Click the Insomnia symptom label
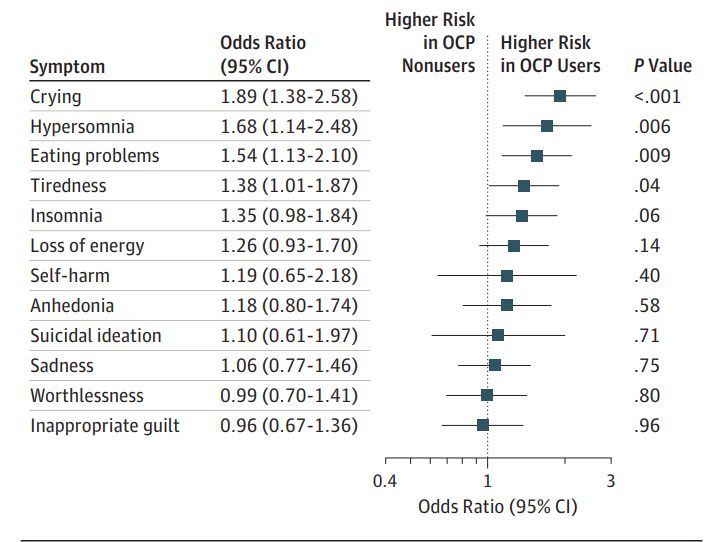The image size is (713, 542). coord(66,216)
